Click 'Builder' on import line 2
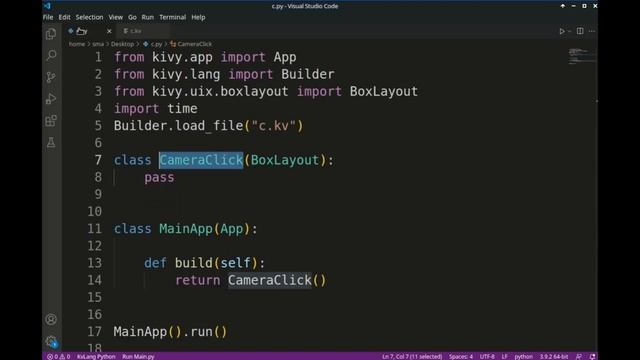The height and width of the screenshot is (360, 640). tap(308, 74)
